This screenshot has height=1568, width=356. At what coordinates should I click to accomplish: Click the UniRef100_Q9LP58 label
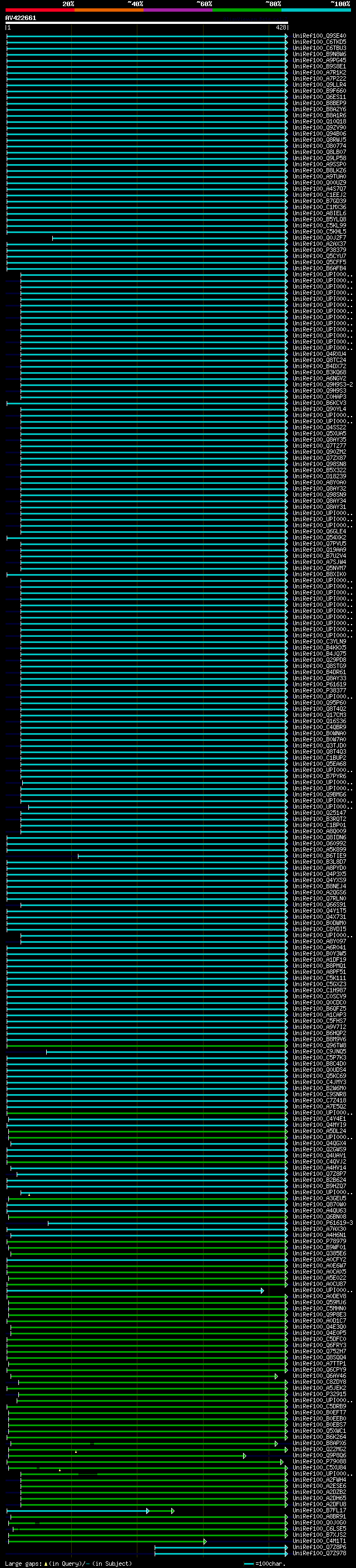[319, 159]
